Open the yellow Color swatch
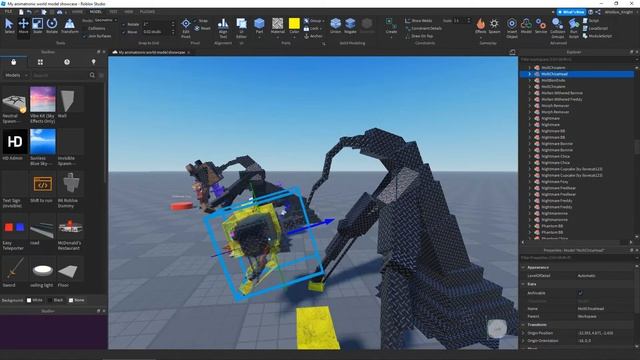The width and height of the screenshot is (640, 360). pos(294,23)
